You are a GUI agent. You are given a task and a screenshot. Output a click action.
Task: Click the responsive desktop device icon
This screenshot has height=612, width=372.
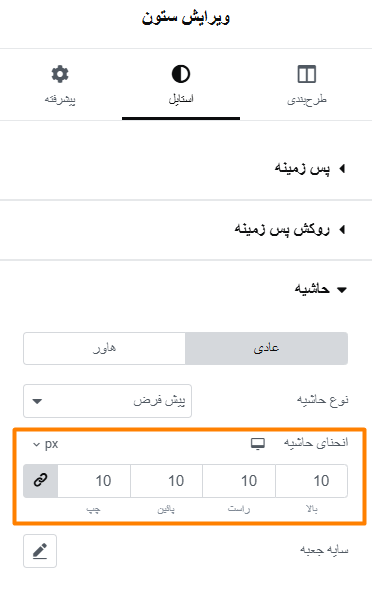coord(258,444)
